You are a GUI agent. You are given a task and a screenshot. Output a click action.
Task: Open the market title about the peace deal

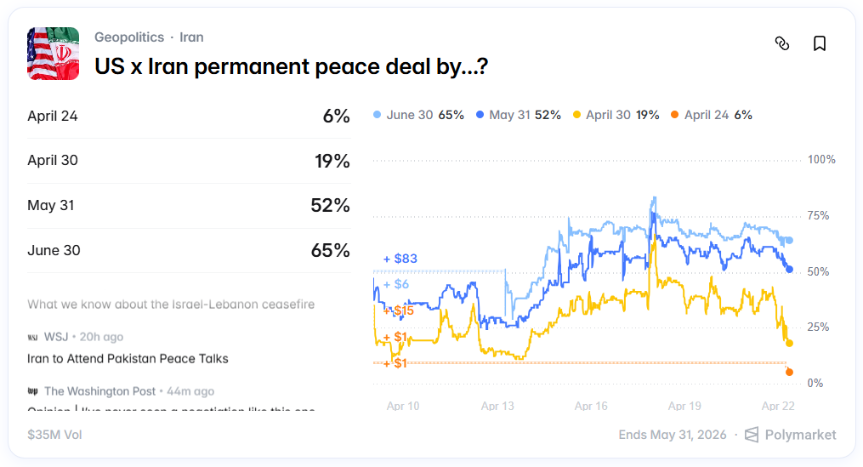[x=291, y=67]
